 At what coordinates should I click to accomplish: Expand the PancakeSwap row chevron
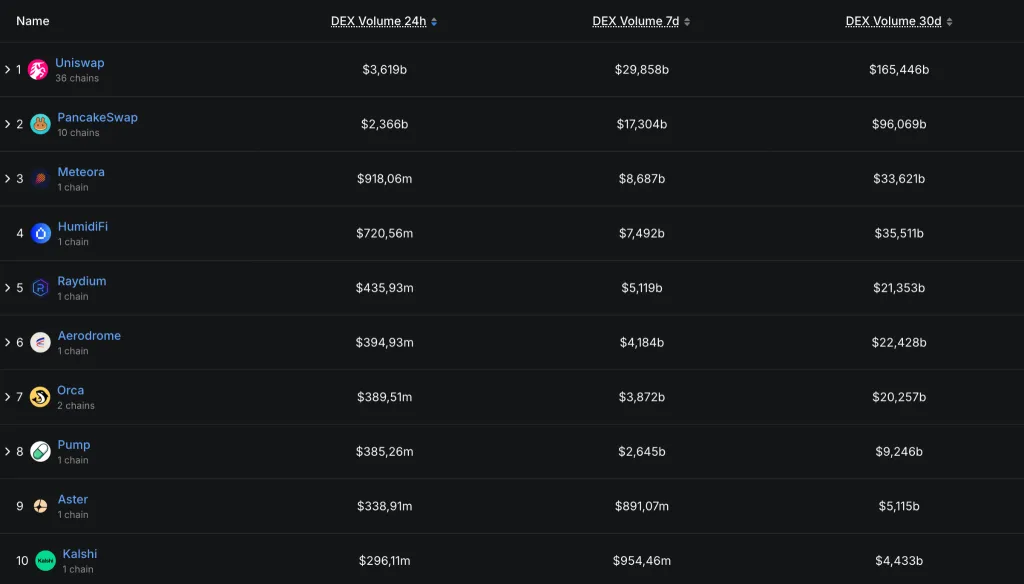(7, 124)
